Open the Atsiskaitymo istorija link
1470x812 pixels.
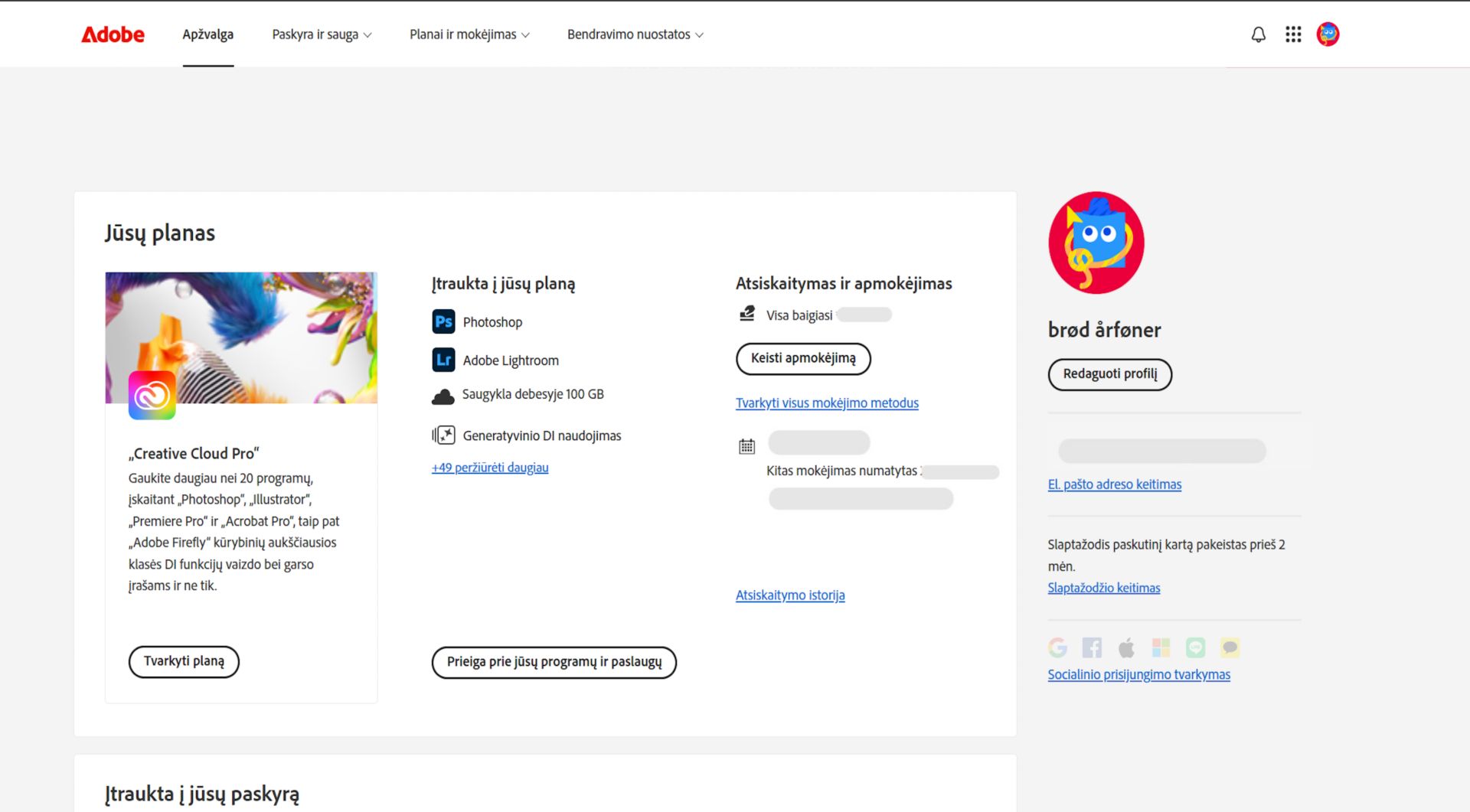tap(790, 595)
